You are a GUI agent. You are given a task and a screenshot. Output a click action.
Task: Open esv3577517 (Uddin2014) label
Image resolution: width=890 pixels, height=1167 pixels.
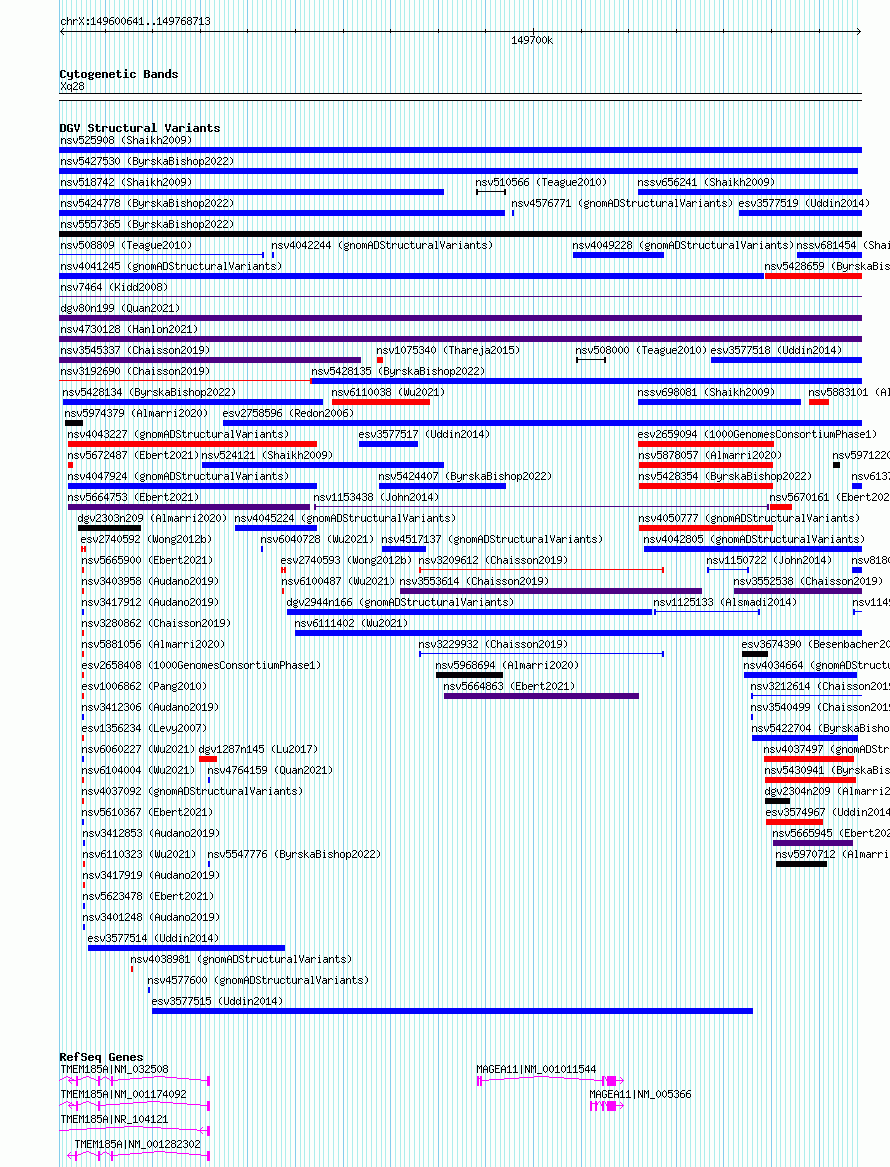(x=424, y=434)
